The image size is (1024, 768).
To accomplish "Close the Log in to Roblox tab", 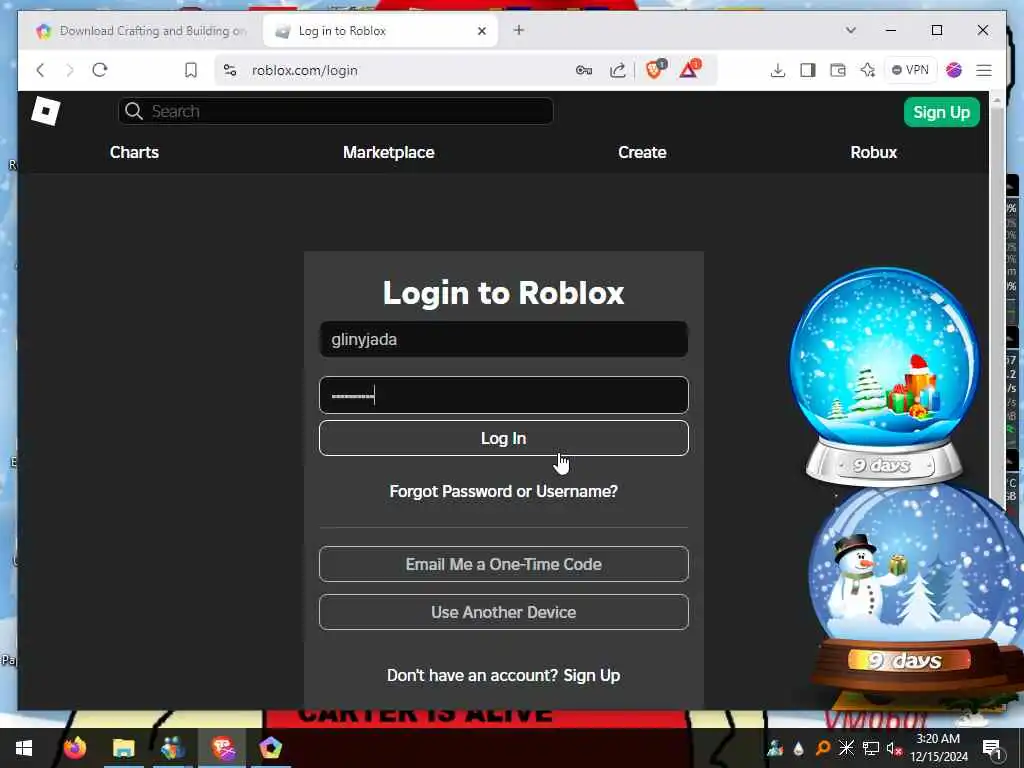I will [482, 31].
